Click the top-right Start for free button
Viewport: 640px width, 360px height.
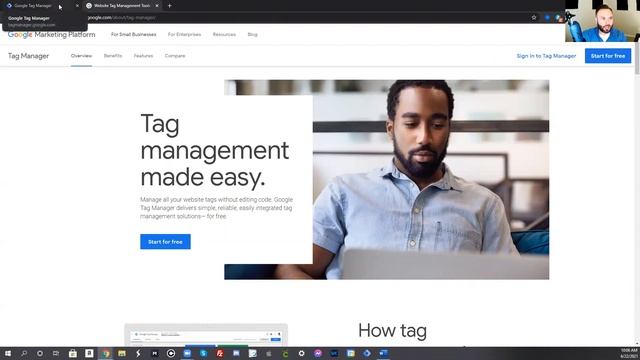tap(608, 56)
